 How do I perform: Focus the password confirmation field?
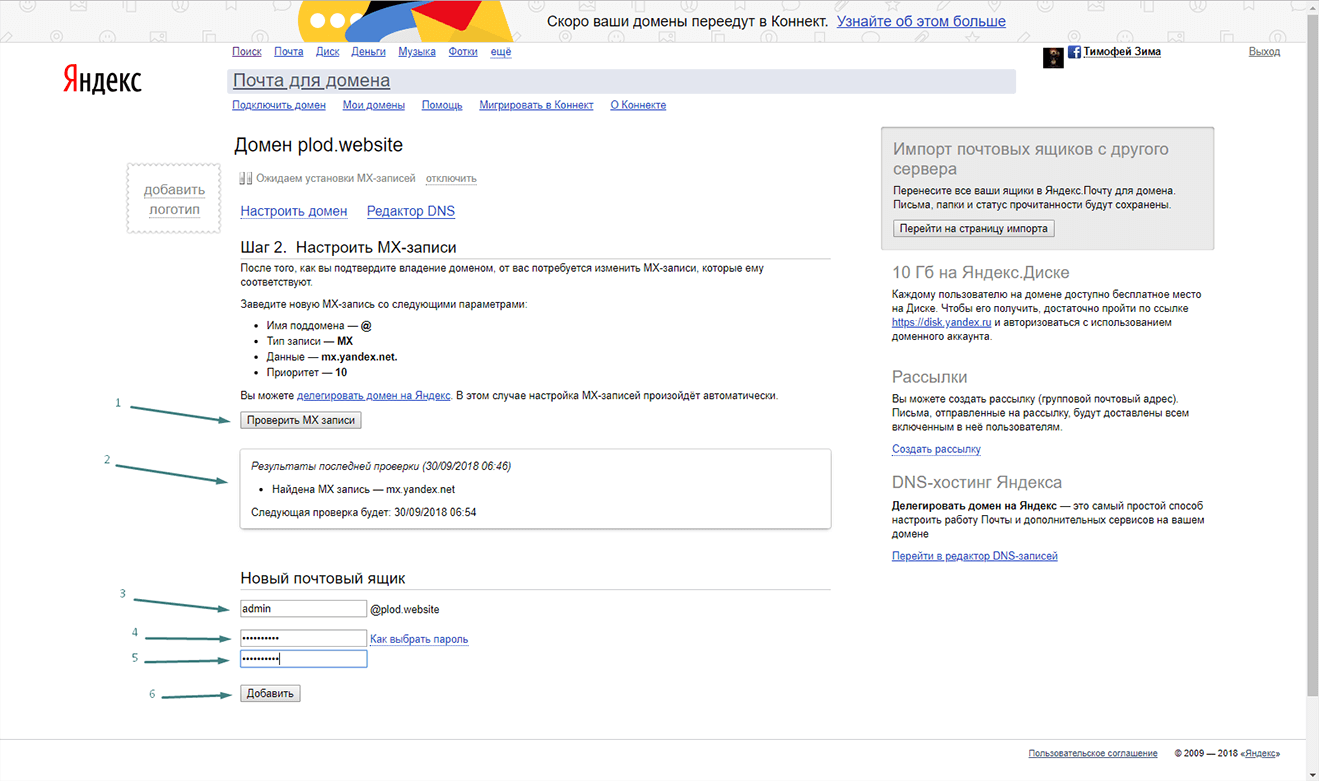point(304,659)
